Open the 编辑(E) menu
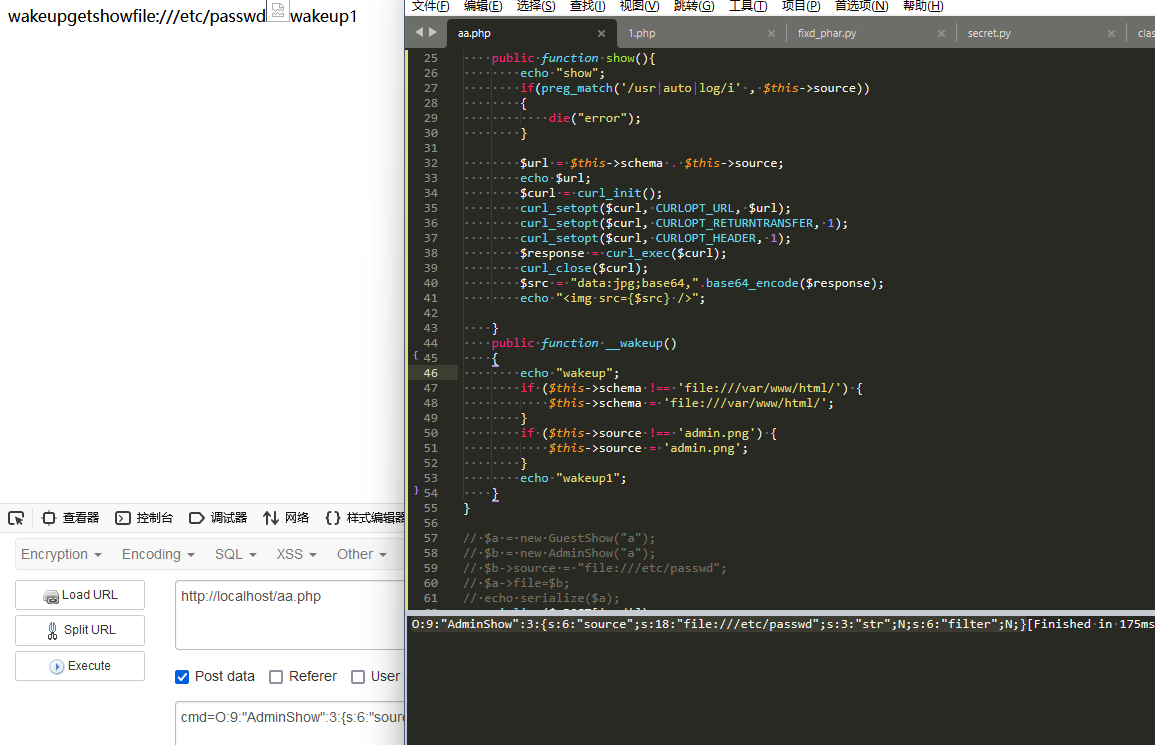 pos(483,6)
